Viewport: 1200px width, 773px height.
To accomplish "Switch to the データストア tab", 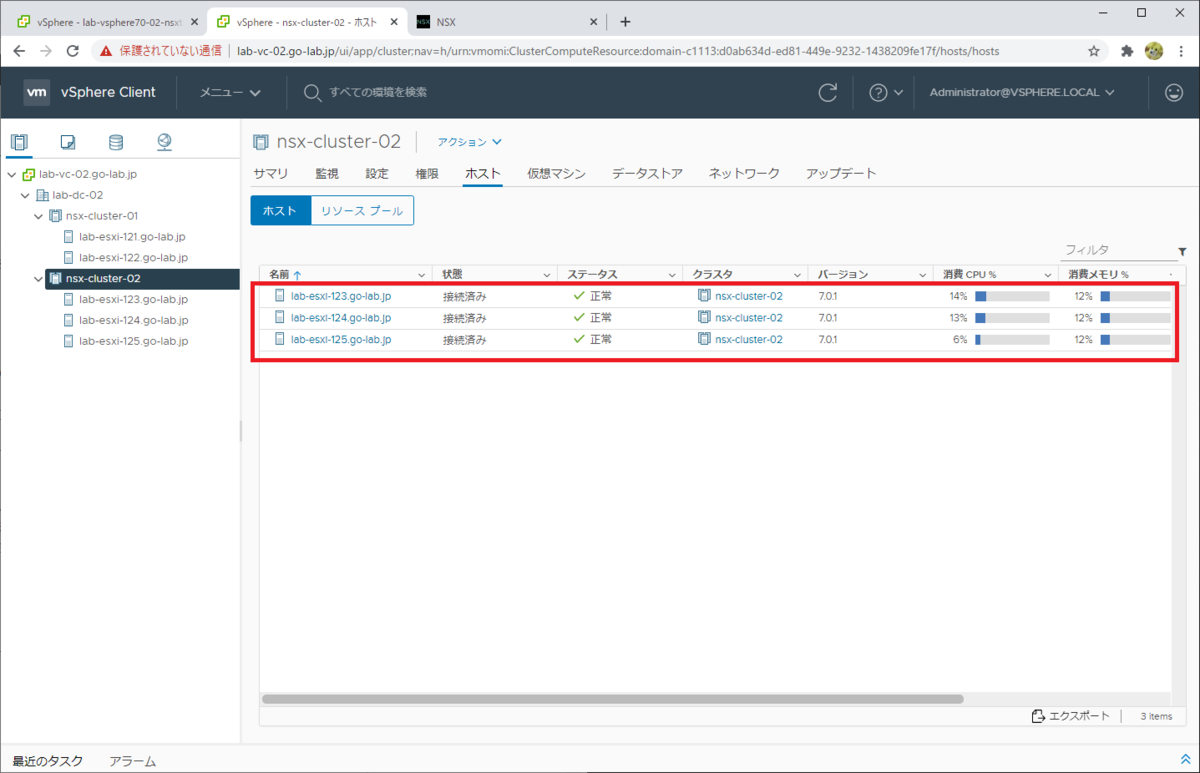I will click(647, 173).
